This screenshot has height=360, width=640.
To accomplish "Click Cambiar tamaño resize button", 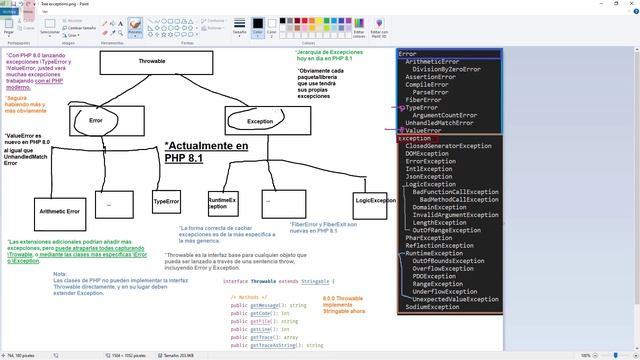I will [79, 28].
